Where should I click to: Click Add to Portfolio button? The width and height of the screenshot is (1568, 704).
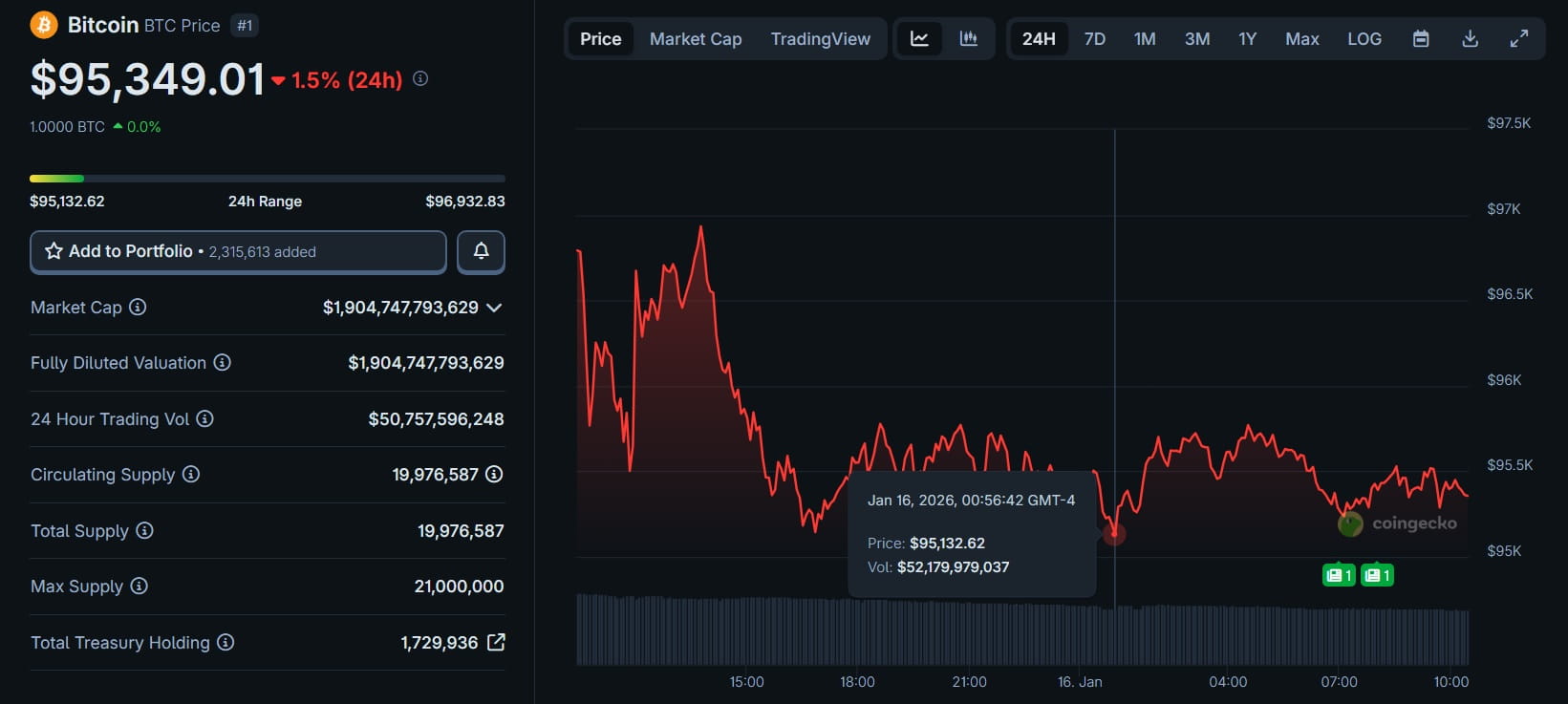pos(238,251)
